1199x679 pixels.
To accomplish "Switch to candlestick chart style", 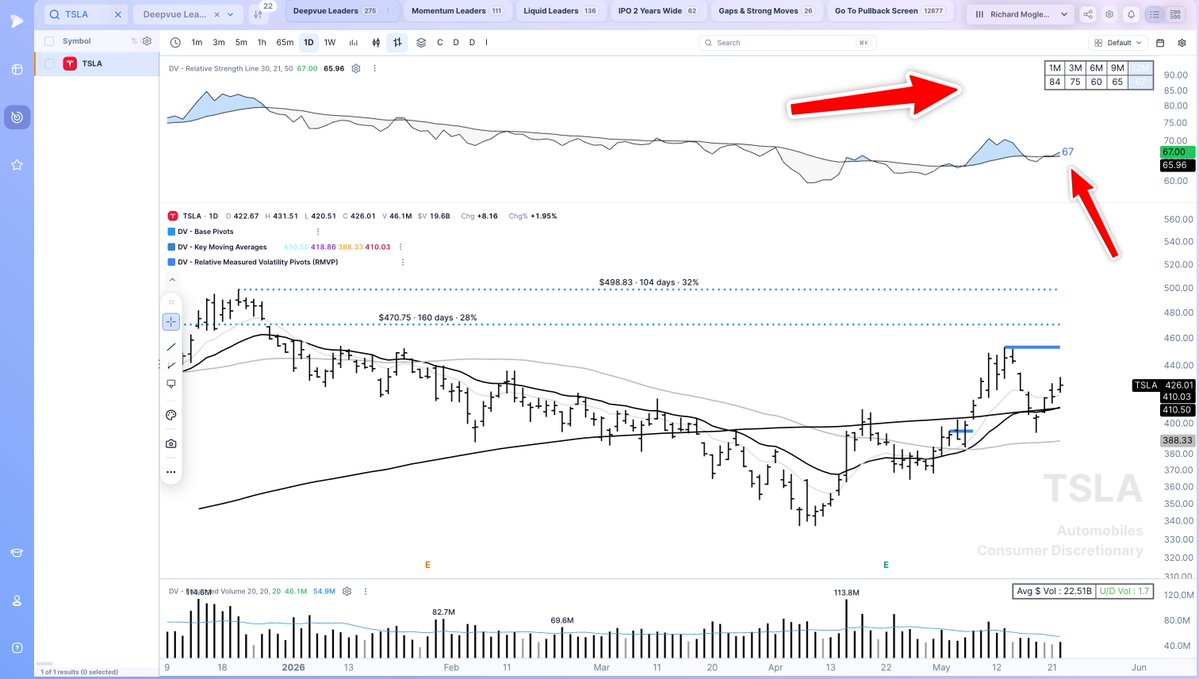I will (376, 43).
